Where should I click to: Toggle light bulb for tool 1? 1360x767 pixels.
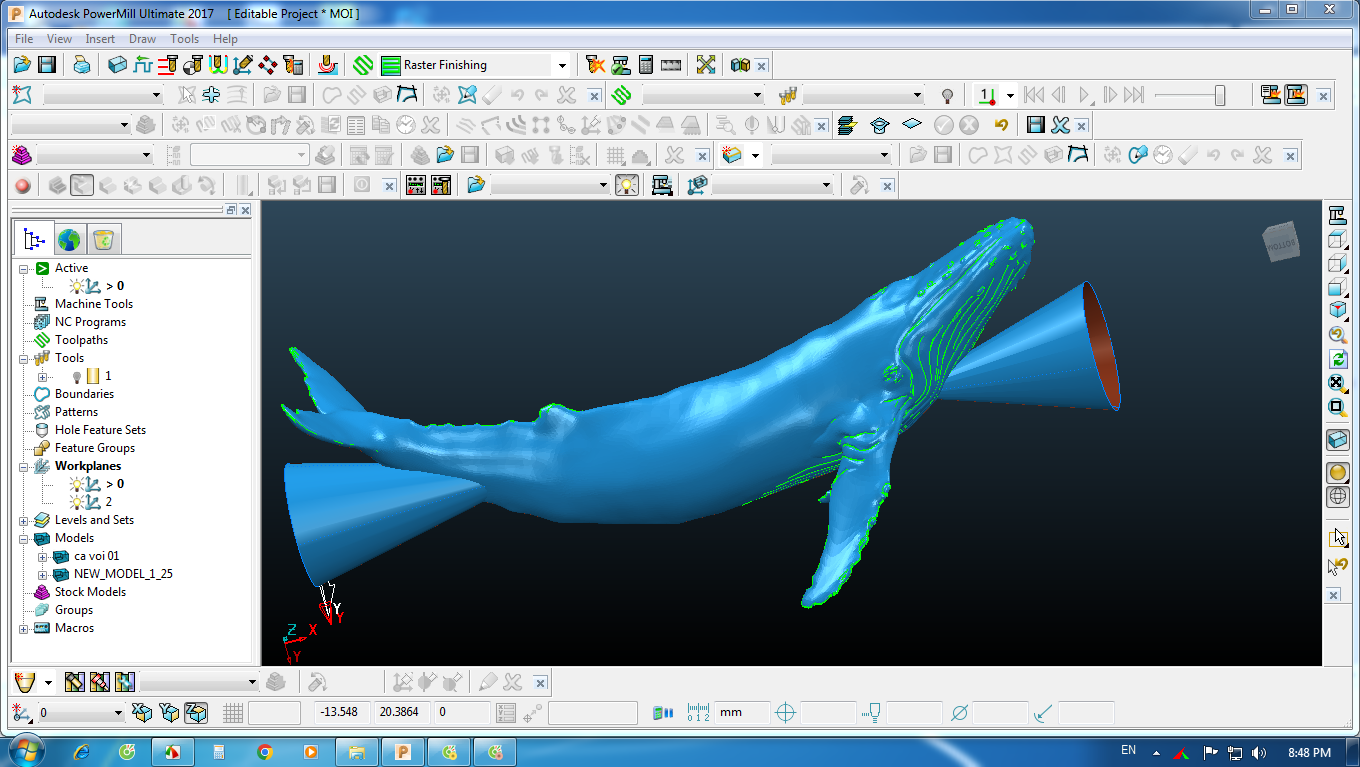pyautogui.click(x=76, y=376)
